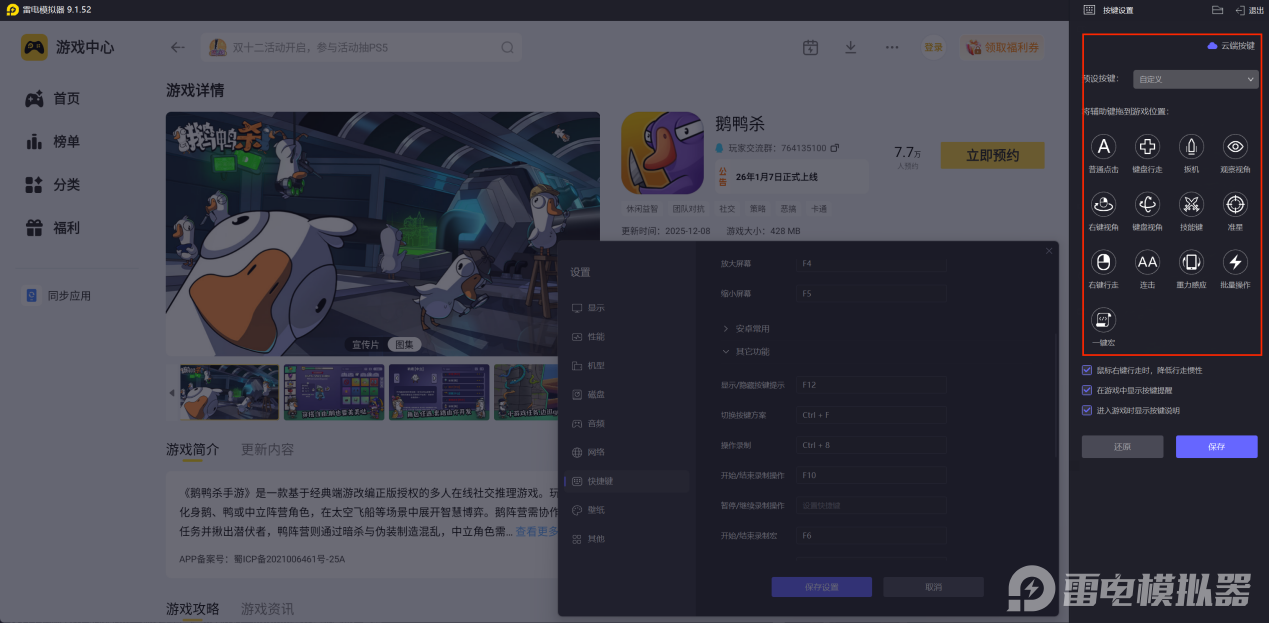Screen dimensions: 1269x623
Task: Click the 还原 button in key settings
Action: click(x=1122, y=447)
